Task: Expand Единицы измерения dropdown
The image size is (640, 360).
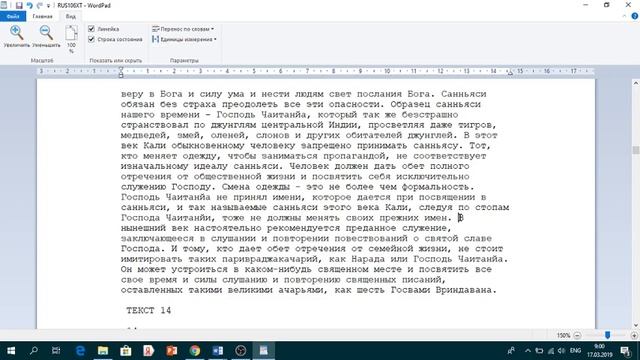Action: (x=184, y=39)
